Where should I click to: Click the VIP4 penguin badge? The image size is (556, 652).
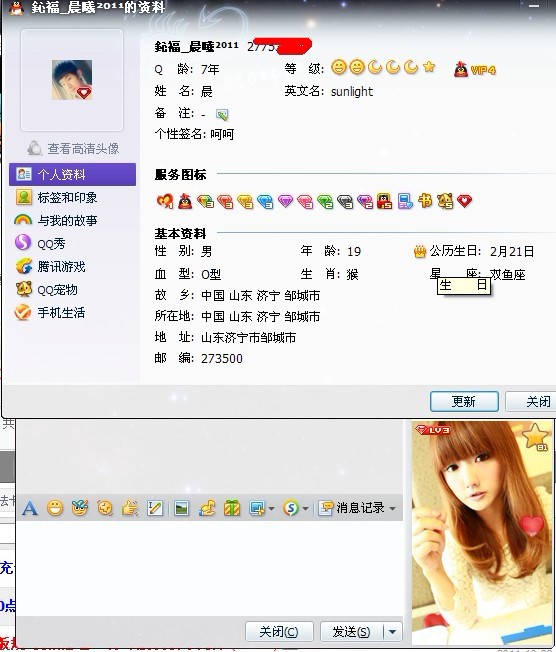click(x=474, y=69)
